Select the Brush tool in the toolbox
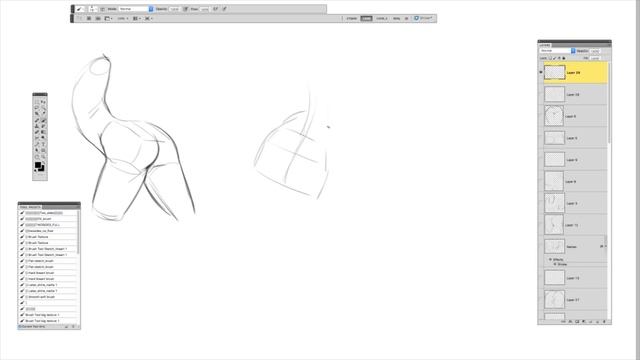This screenshot has width=640, height=360. [43, 121]
